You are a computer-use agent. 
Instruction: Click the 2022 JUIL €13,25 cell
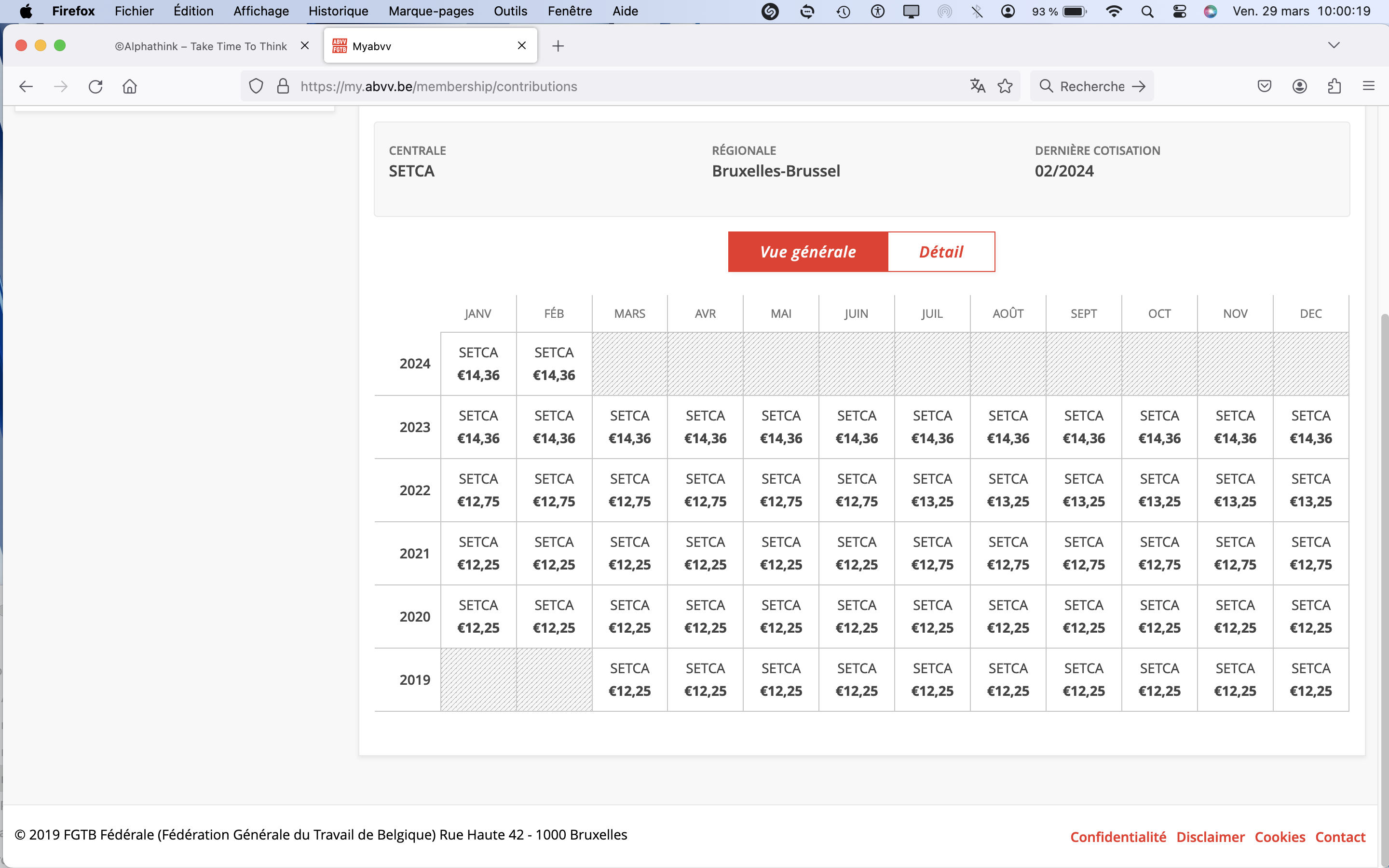coord(932,490)
